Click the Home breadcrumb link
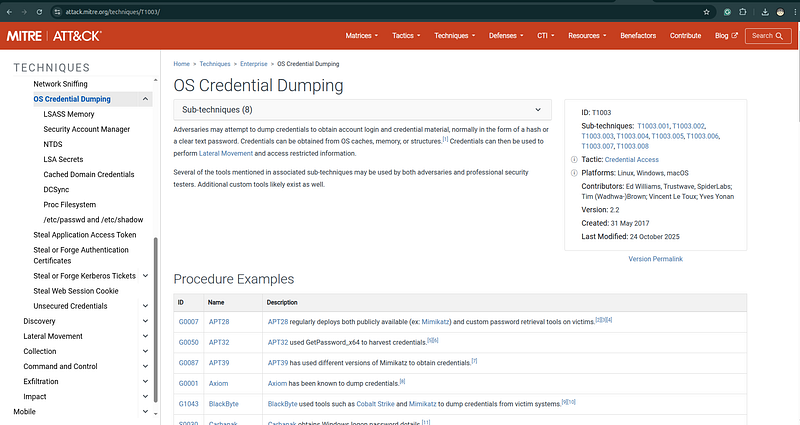The height and width of the screenshot is (425, 800). (x=181, y=64)
